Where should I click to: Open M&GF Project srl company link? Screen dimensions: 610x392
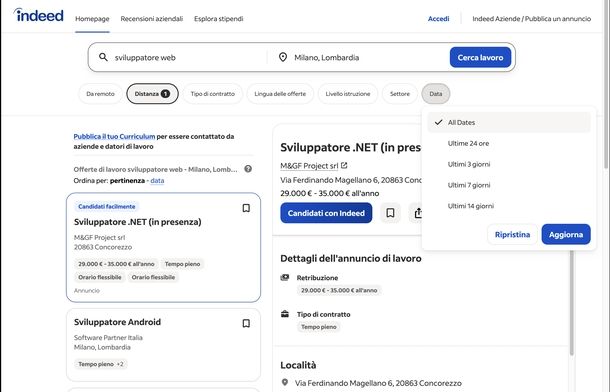309,166
